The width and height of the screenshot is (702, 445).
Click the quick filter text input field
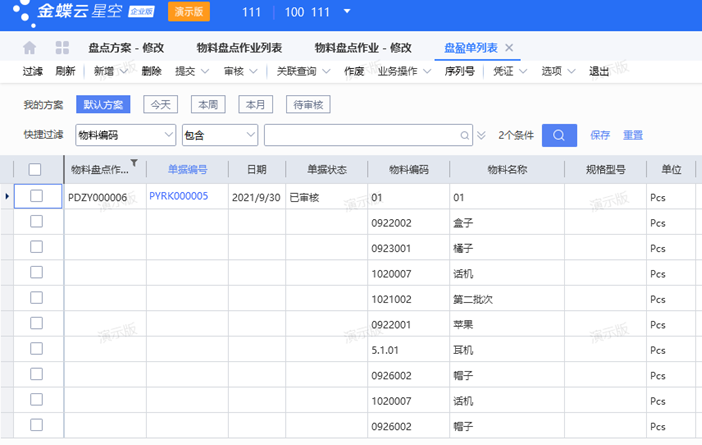pyautogui.click(x=360, y=135)
